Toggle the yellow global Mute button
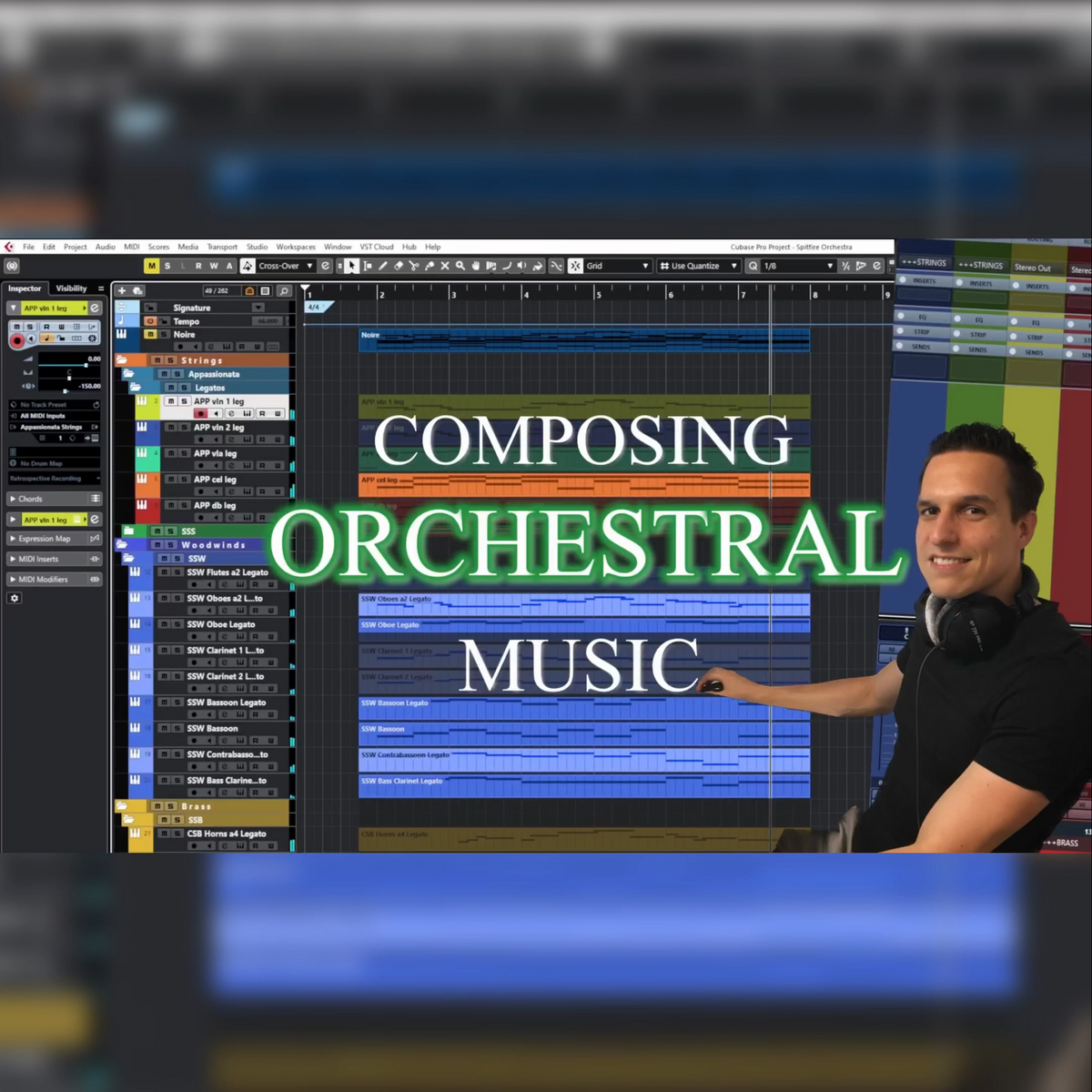The image size is (1092, 1092). point(151,266)
